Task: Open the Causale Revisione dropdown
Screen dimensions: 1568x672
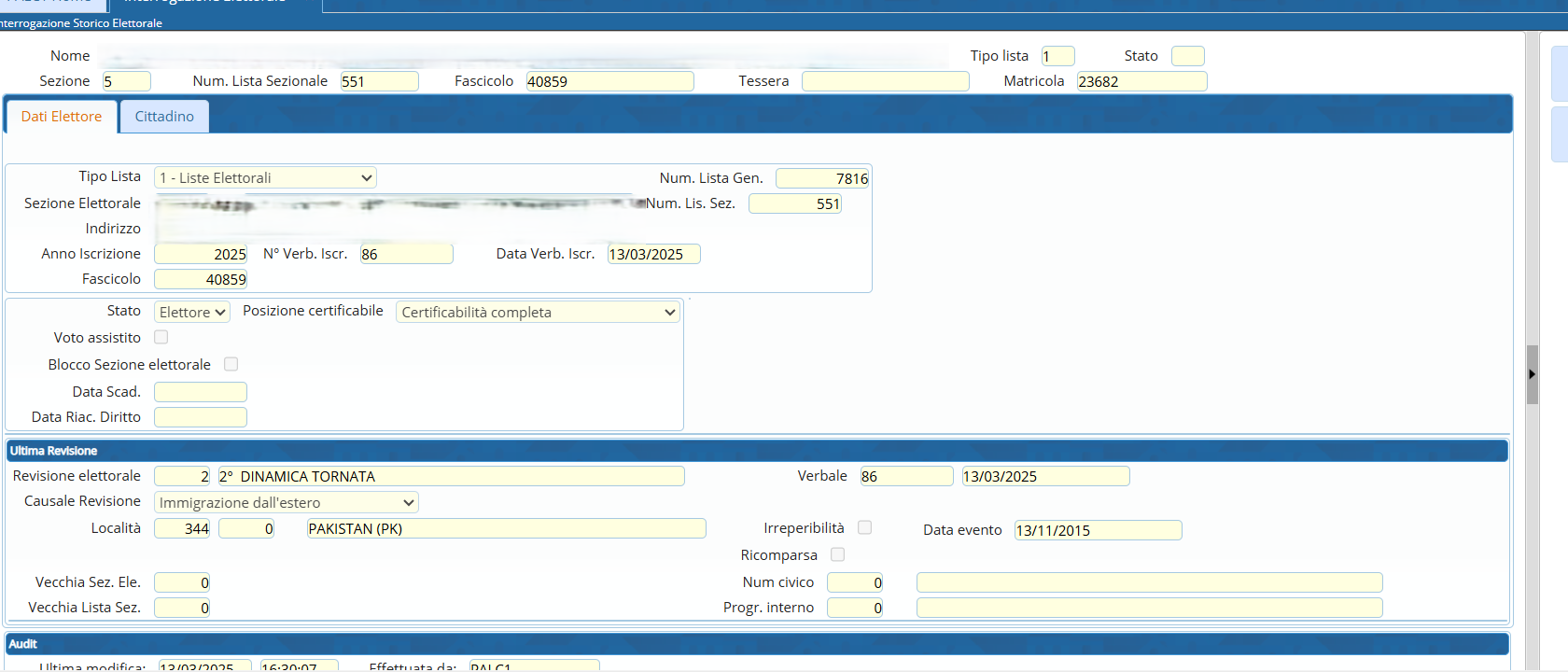Action: pyautogui.click(x=286, y=502)
